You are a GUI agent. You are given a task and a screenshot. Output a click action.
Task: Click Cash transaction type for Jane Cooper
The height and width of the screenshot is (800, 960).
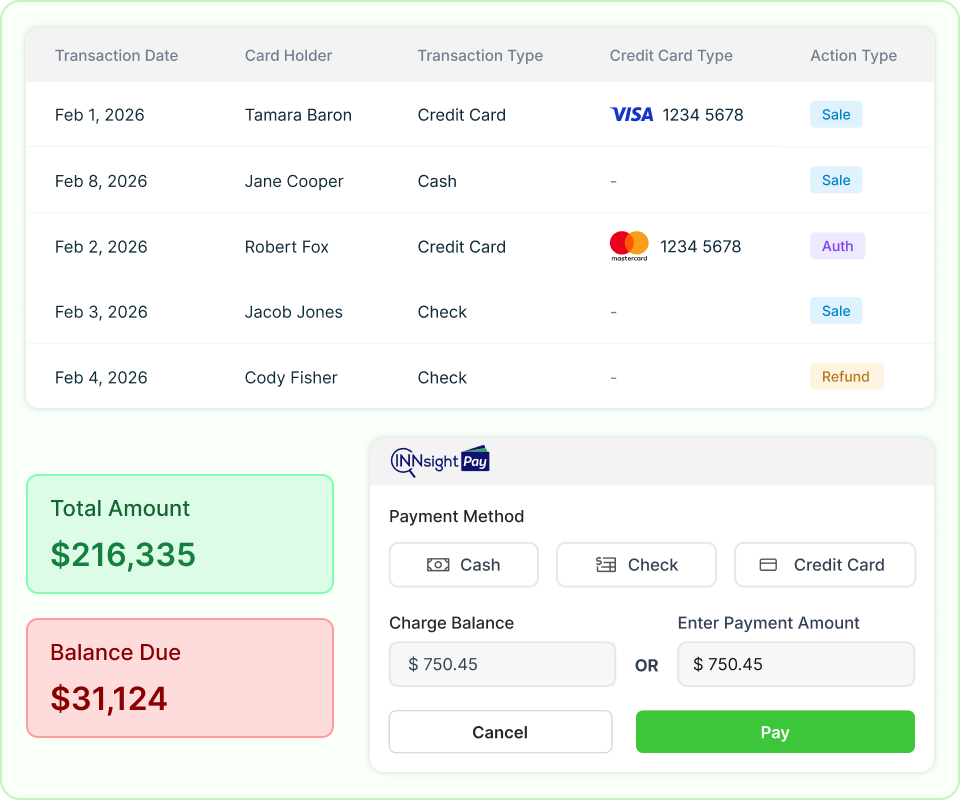tap(437, 181)
